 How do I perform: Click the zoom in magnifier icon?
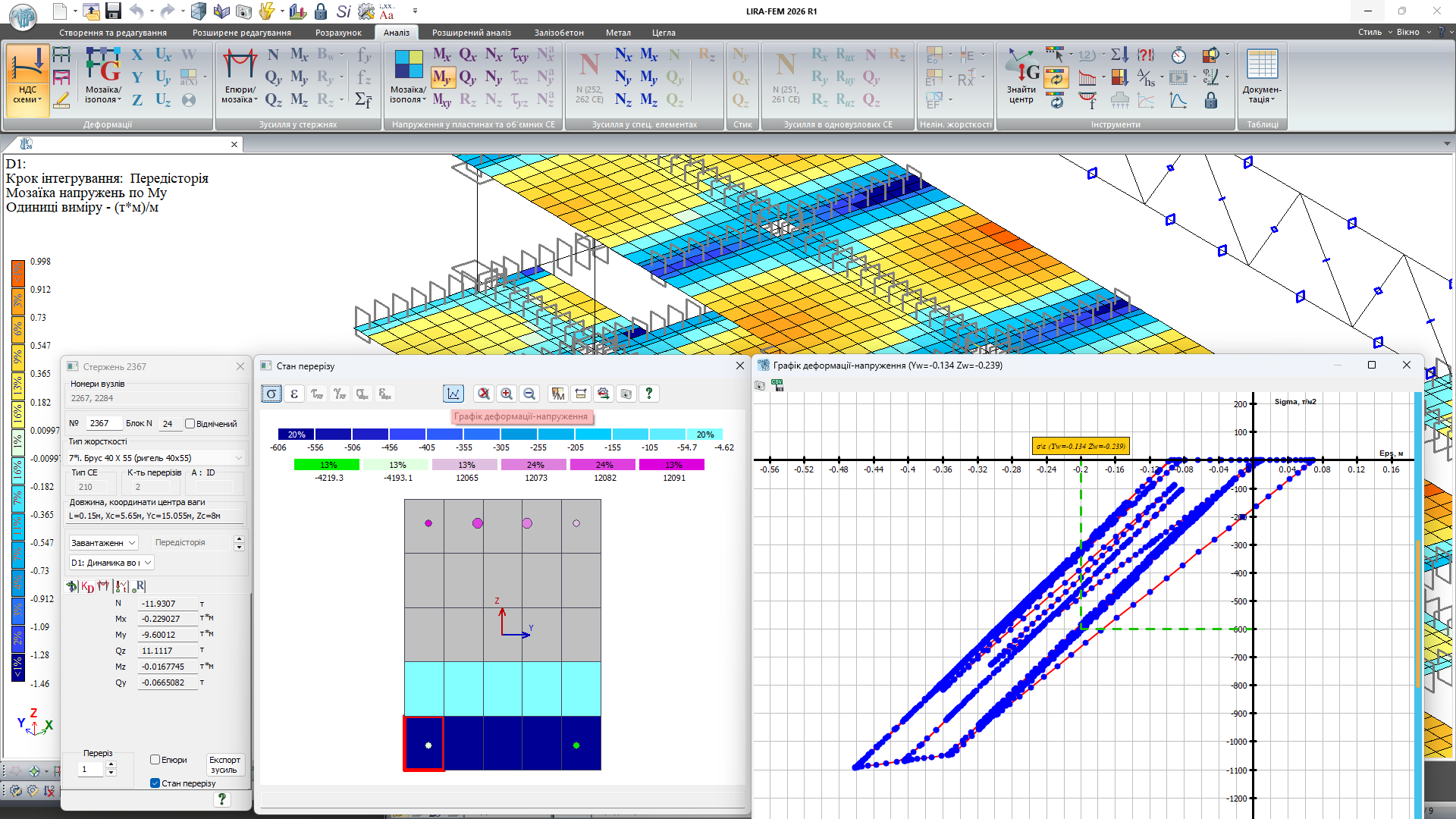click(507, 394)
